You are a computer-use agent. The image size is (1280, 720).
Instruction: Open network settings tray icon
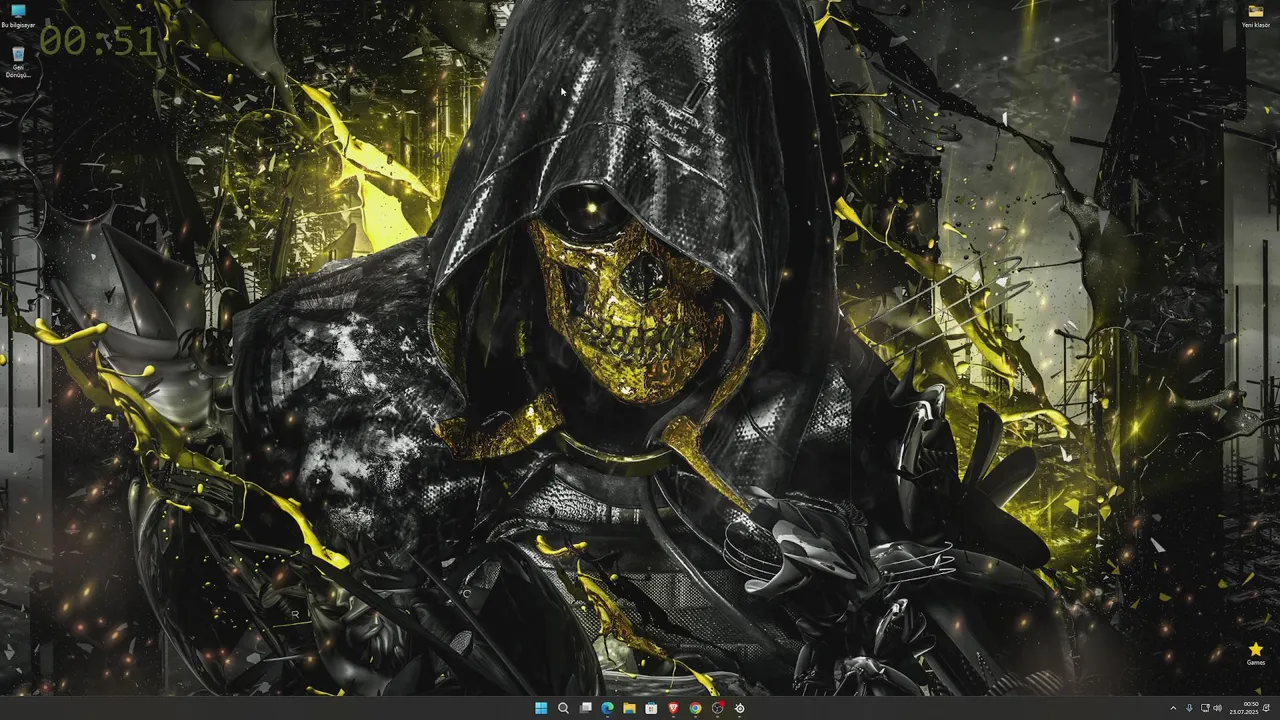point(1205,708)
